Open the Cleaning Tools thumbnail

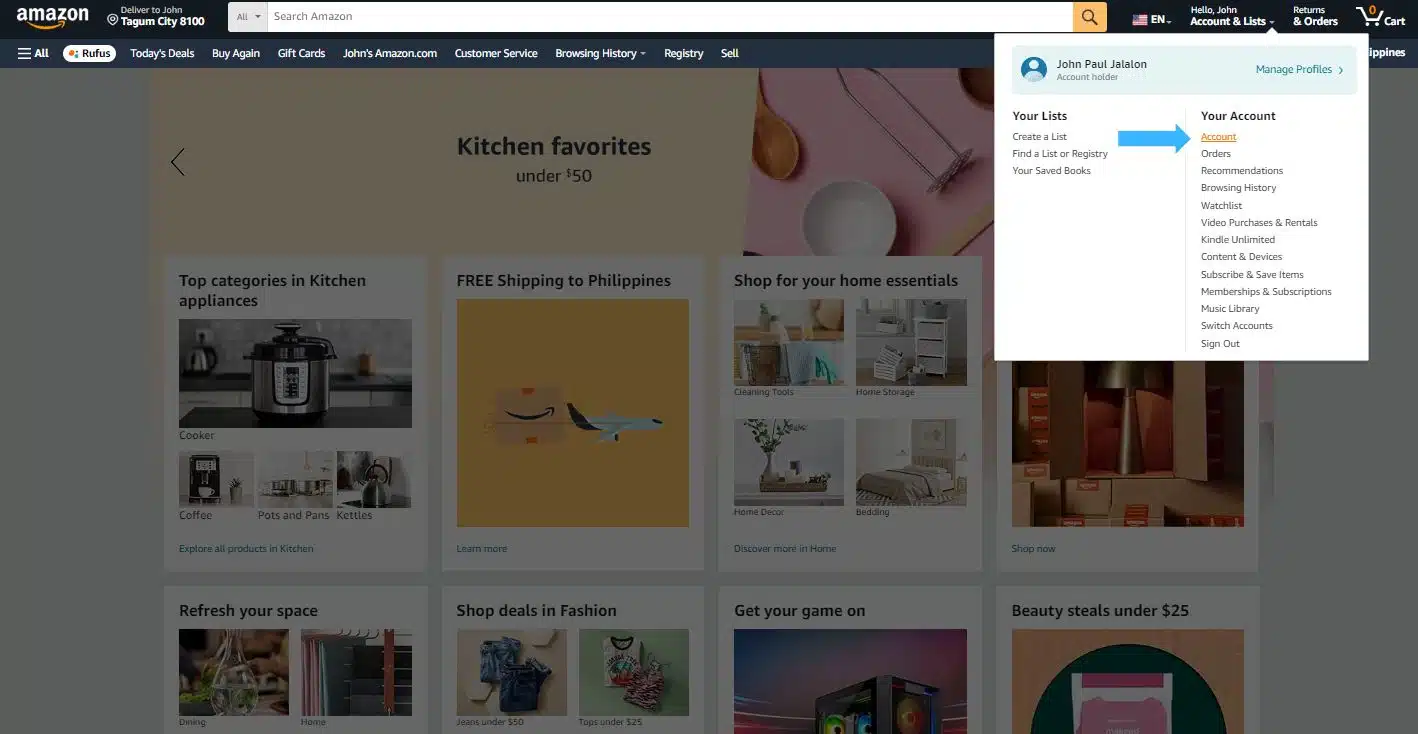point(789,342)
